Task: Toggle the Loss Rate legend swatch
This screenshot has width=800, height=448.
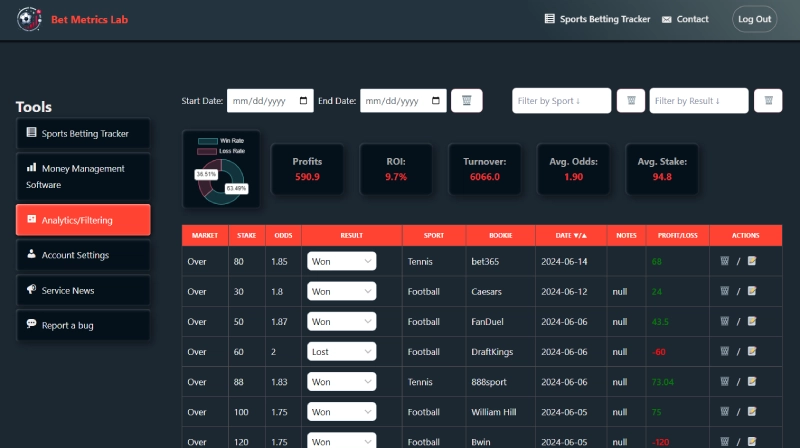Action: (207, 151)
